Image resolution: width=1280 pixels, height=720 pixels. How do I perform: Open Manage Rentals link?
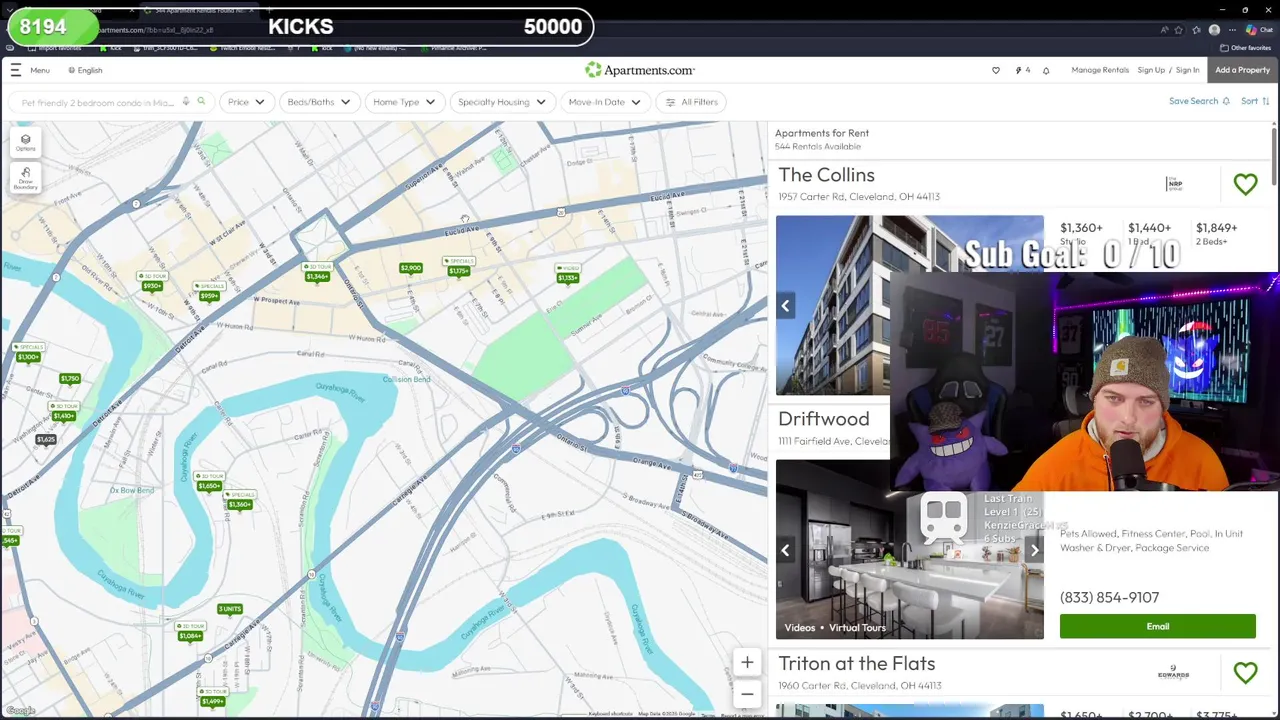(x=1100, y=70)
